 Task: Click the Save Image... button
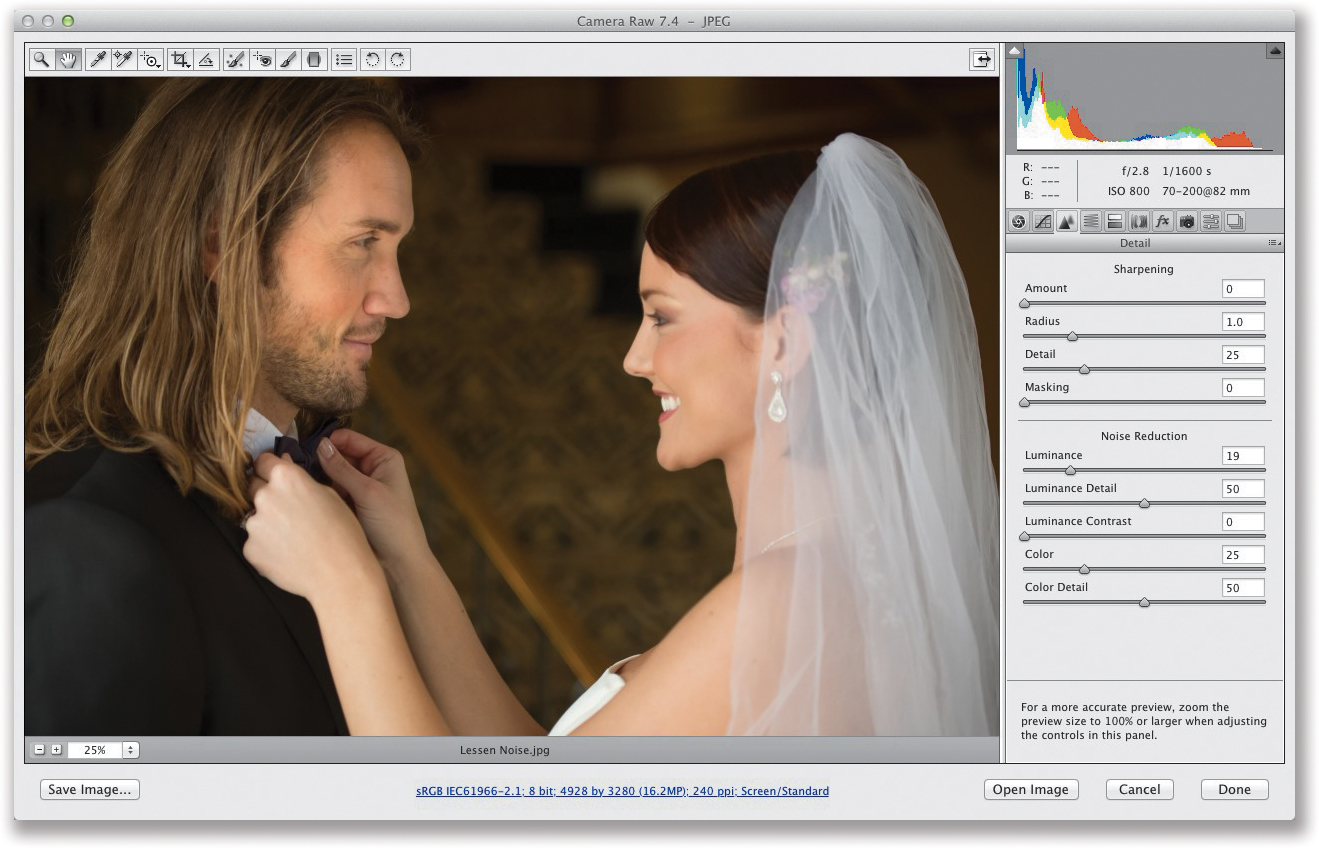coord(90,790)
